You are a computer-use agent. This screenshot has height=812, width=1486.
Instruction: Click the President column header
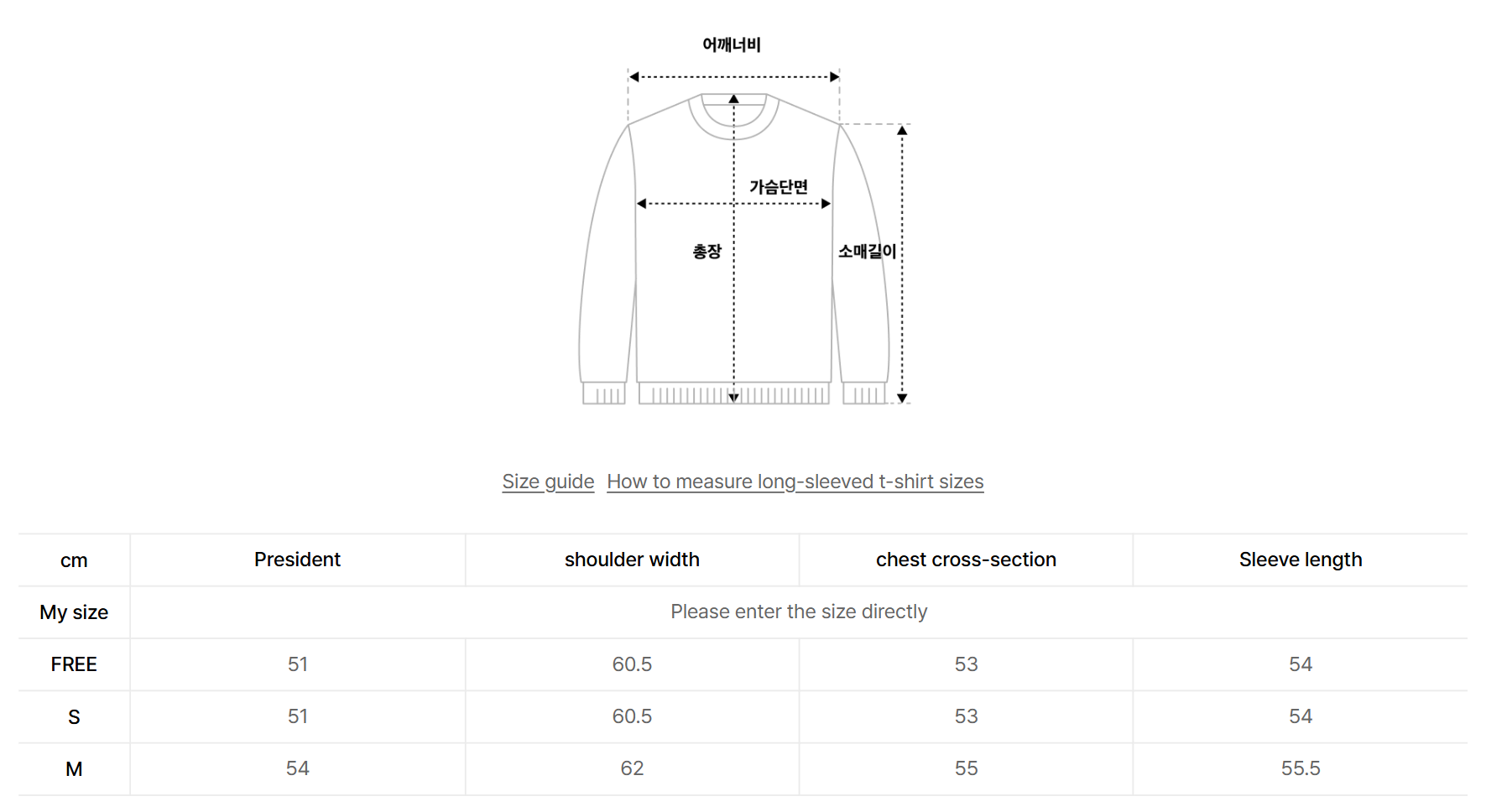[297, 560]
